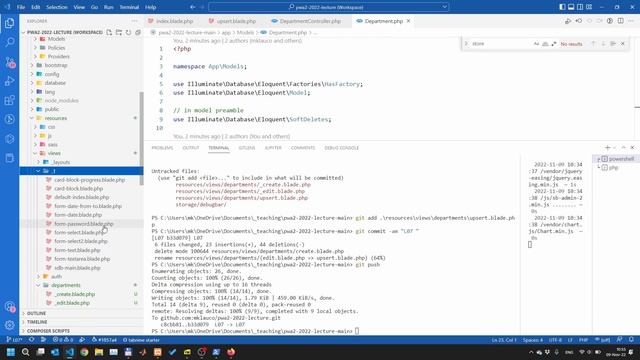Open sdb-main.blade.php file

click(77, 268)
